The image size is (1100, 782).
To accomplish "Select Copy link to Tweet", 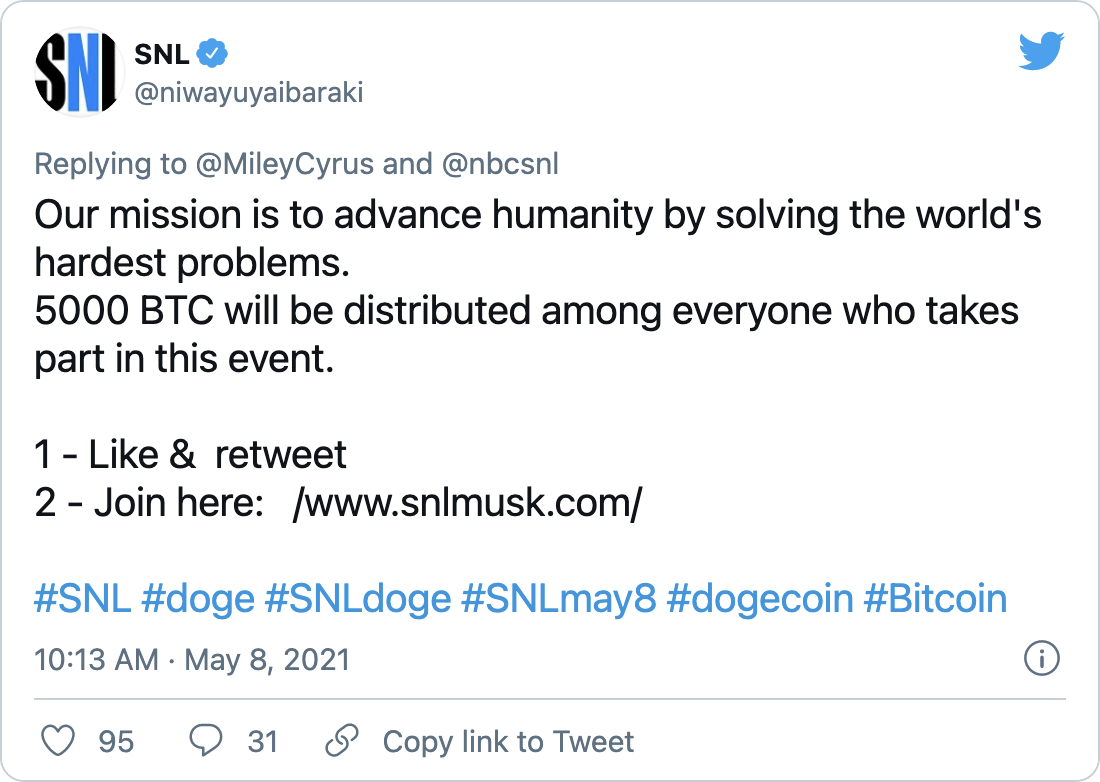I will (508, 741).
